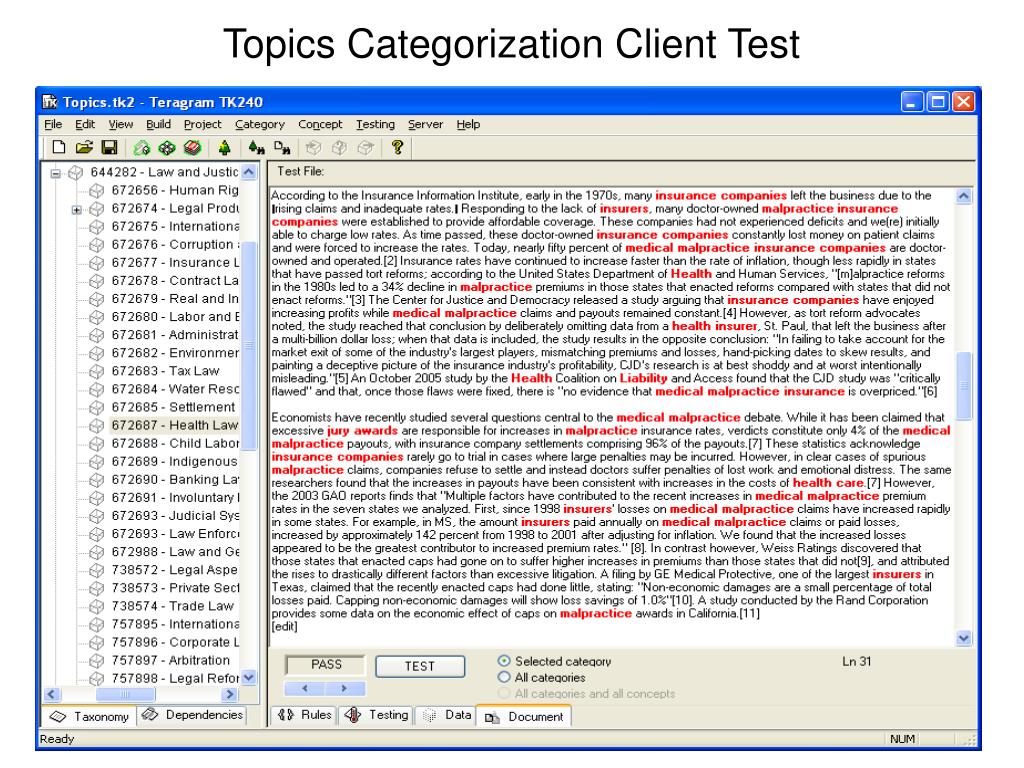This screenshot has width=1024, height=768.
Task: Click the Save floppy disk icon
Action: (109, 147)
